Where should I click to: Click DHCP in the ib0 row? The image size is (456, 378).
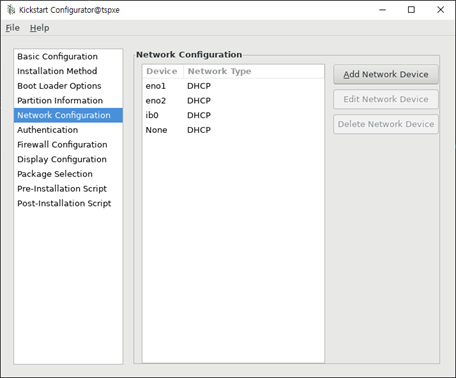(x=199, y=115)
